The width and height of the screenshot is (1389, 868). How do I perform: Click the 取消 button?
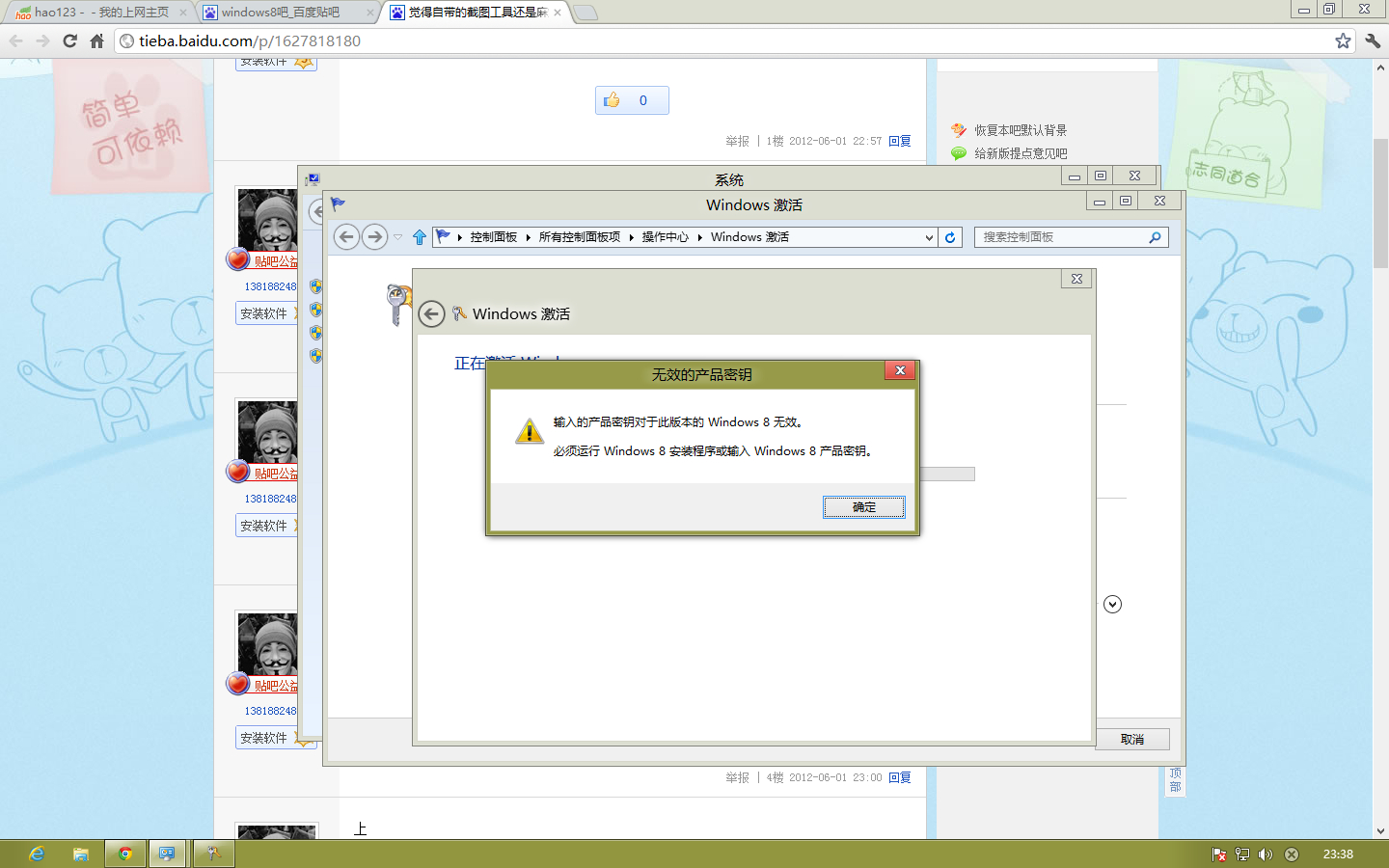(x=1132, y=740)
